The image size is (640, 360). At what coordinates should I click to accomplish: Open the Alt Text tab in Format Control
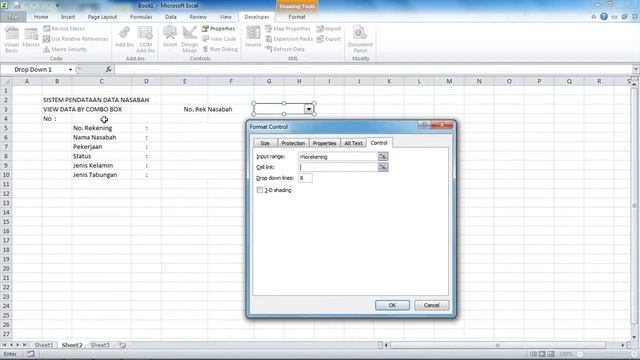tap(353, 143)
